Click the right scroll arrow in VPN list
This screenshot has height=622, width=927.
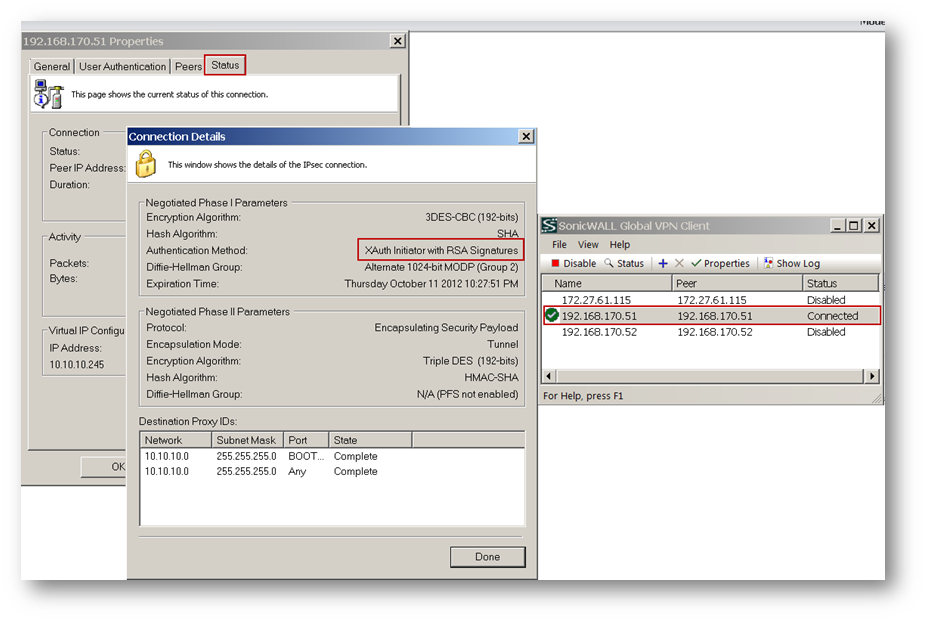(x=872, y=376)
